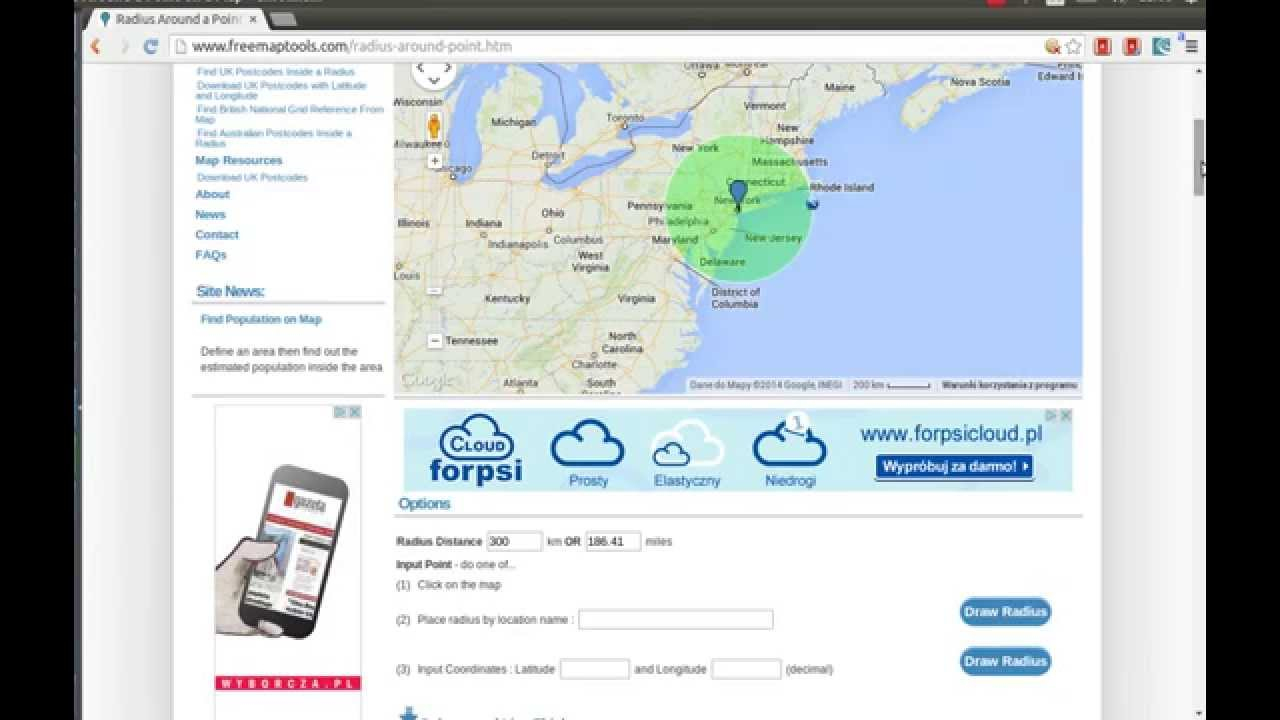
Task: Bookmark this page with the star icon
Action: (1073, 46)
